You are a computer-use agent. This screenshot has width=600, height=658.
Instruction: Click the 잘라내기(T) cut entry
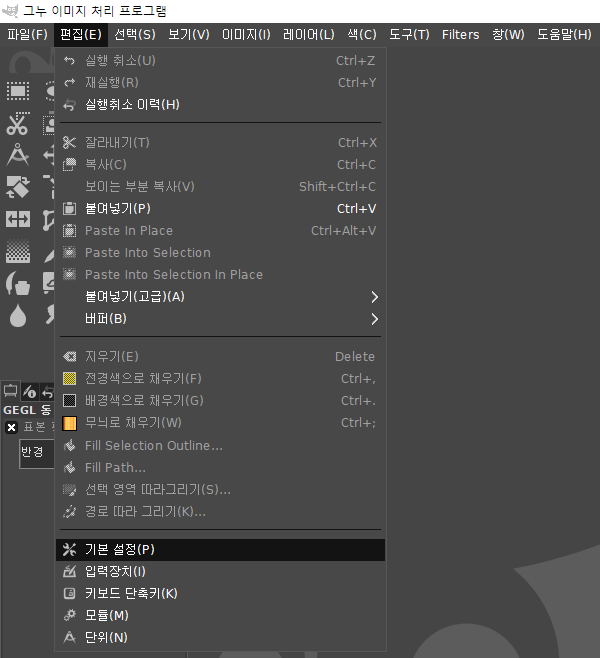pyautogui.click(x=220, y=143)
